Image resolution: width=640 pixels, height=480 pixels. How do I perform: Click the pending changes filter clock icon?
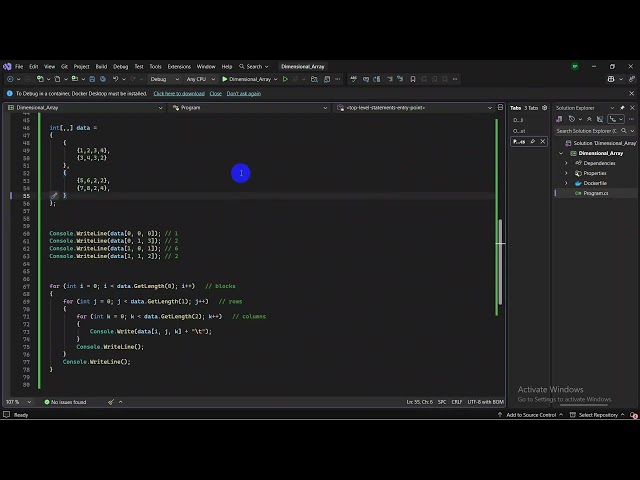(572, 119)
